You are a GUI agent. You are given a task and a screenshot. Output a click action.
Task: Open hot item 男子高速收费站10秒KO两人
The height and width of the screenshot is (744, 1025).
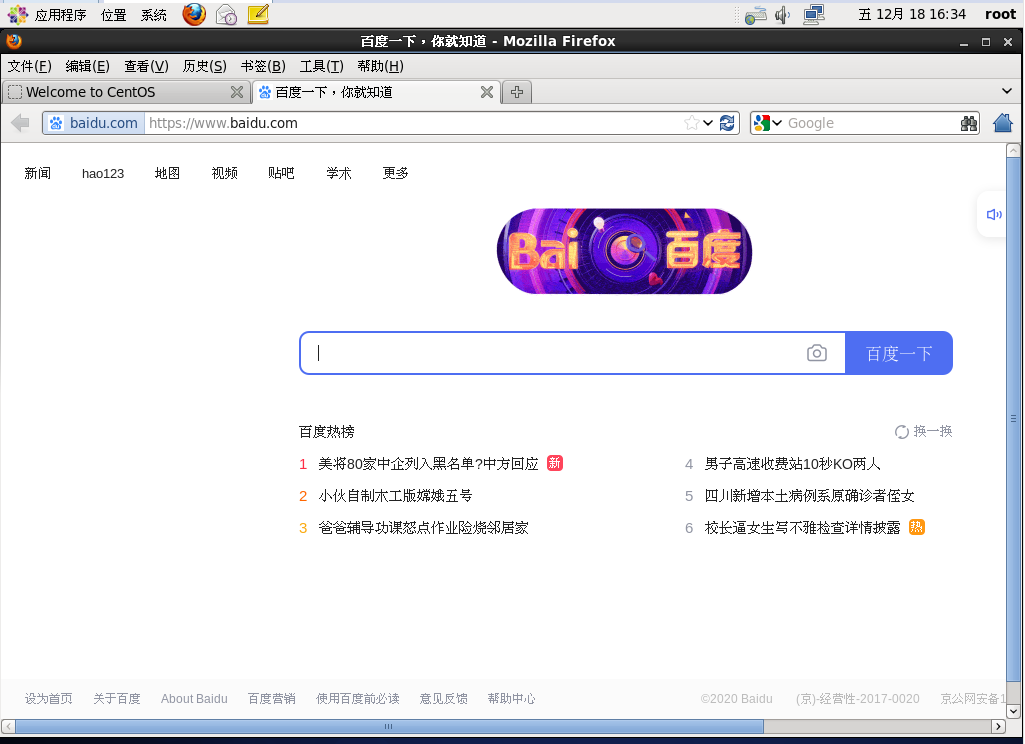pyautogui.click(x=792, y=464)
